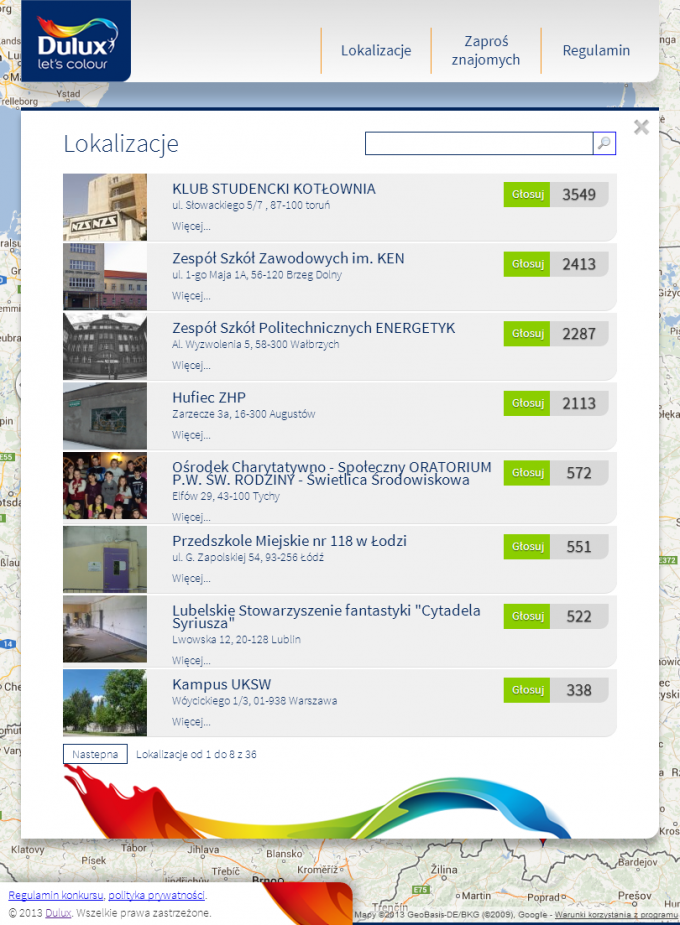Vote for Klub Studencki Kotłownia
This screenshot has height=925, width=680.
point(527,194)
